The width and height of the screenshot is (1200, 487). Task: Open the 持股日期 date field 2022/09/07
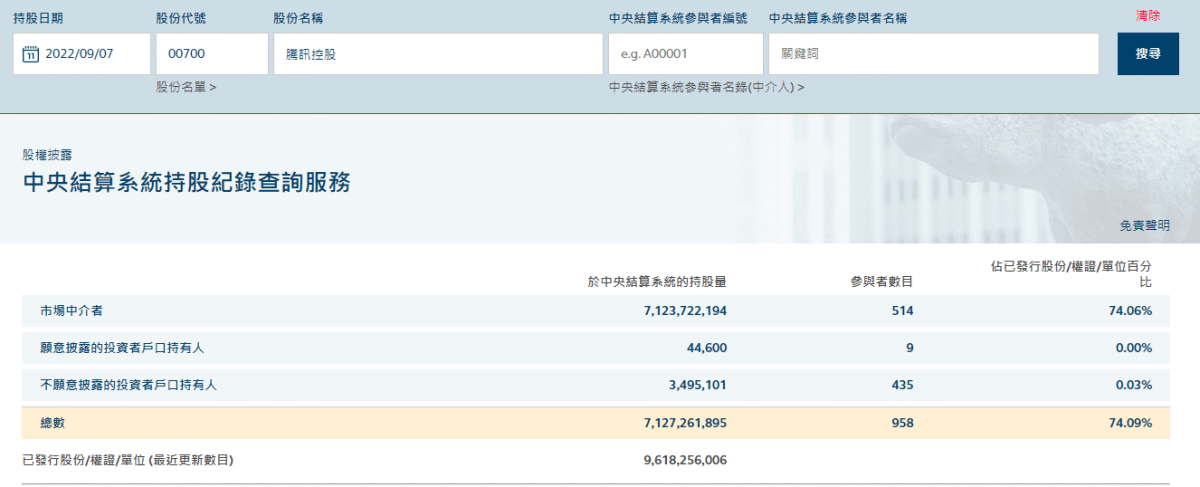tap(82, 54)
